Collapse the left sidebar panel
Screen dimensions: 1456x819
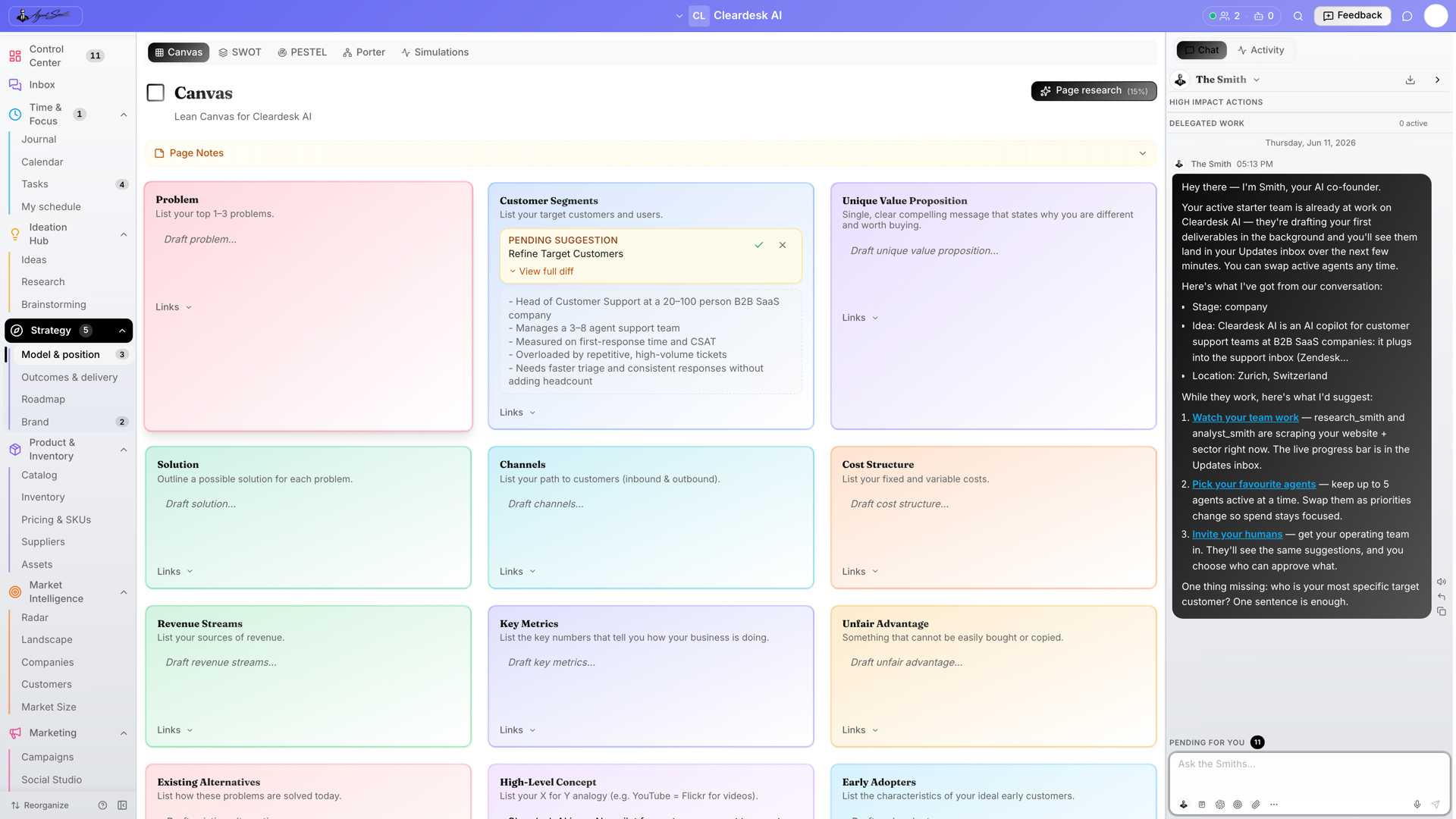tap(122, 805)
